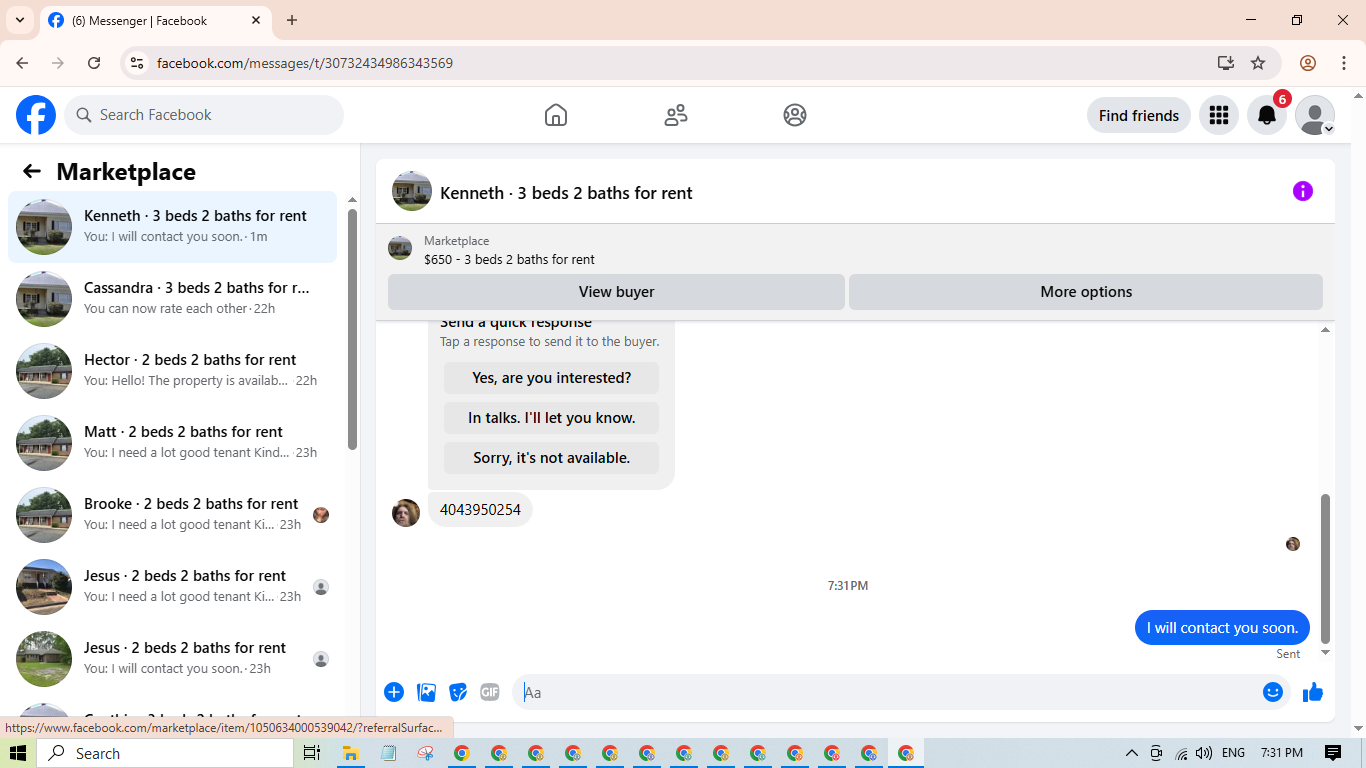Show hidden system tray icons
Screen dimensions: 1366x768
tap(1132, 753)
